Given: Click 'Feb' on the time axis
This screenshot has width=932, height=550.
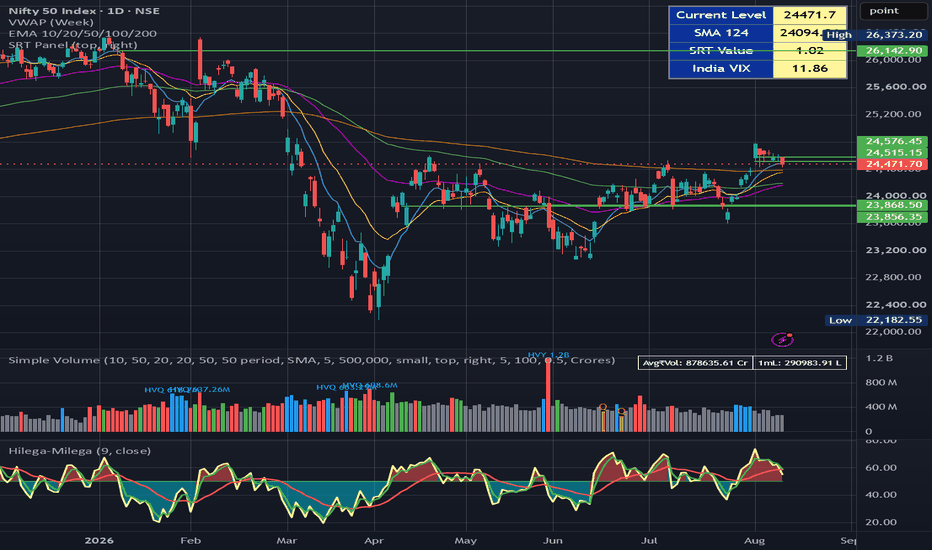Looking at the screenshot, I should point(190,540).
